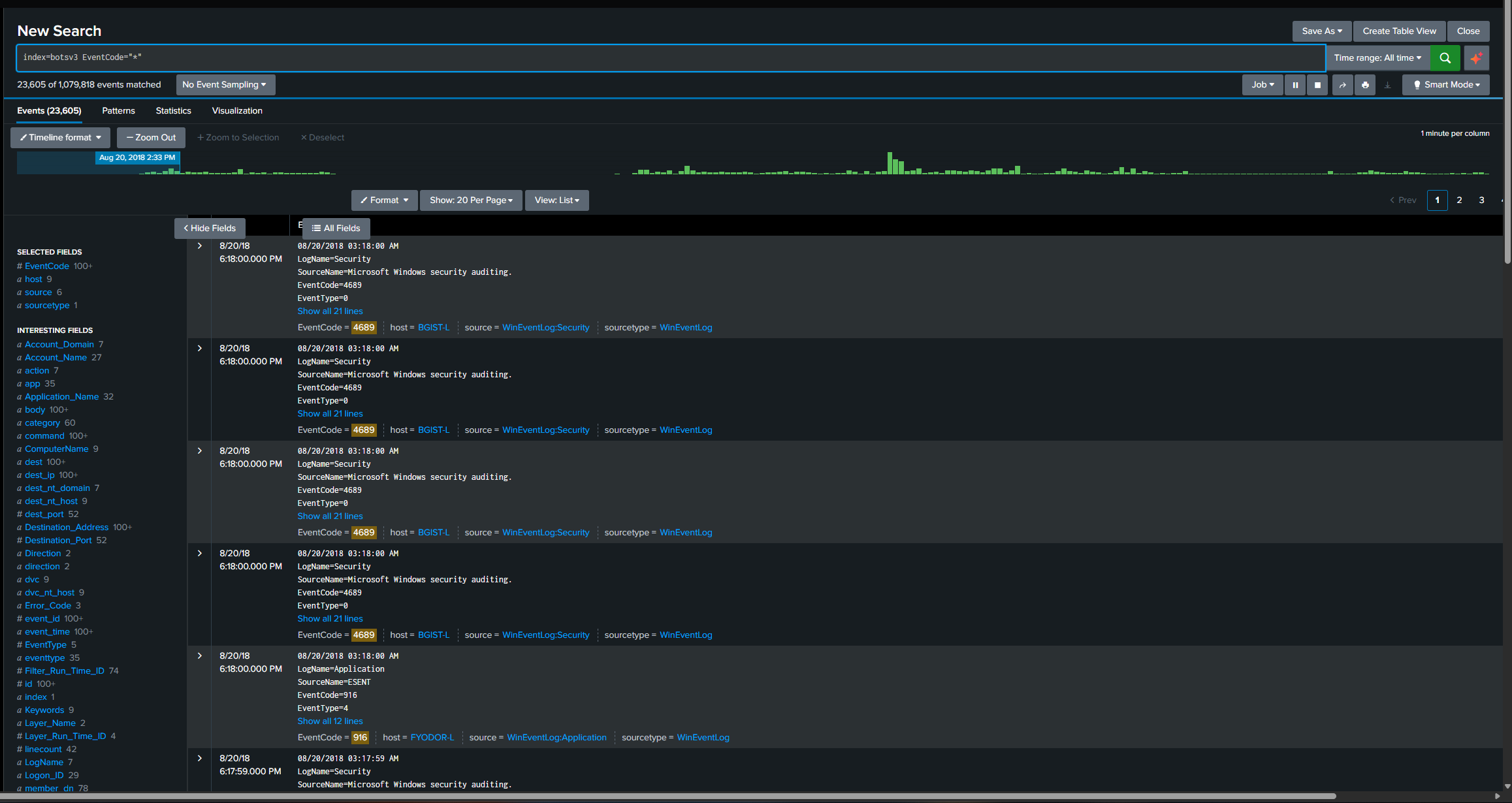Open All Fields dialog
The width and height of the screenshot is (1512, 803).
pos(336,228)
